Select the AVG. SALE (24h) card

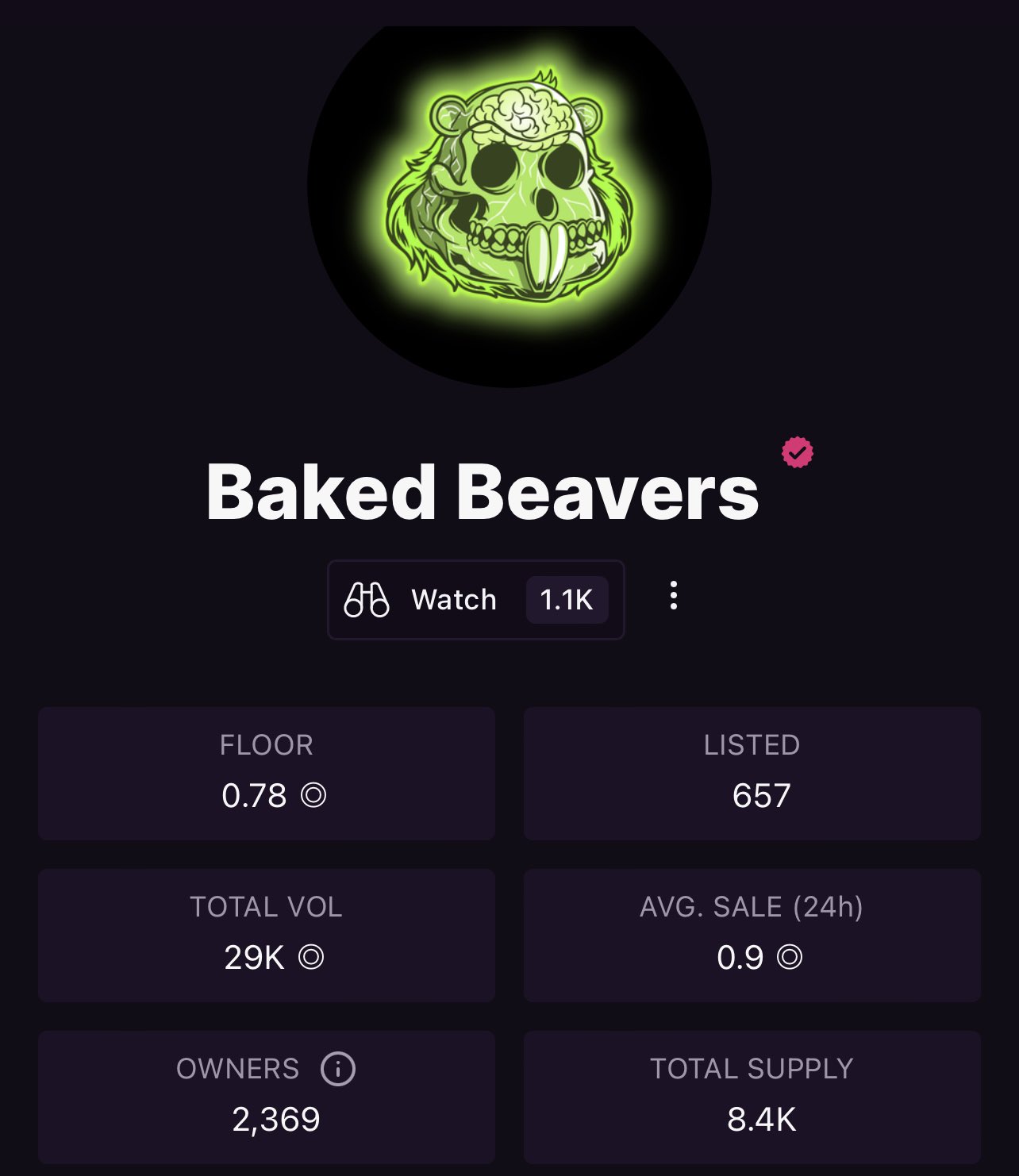click(x=752, y=936)
